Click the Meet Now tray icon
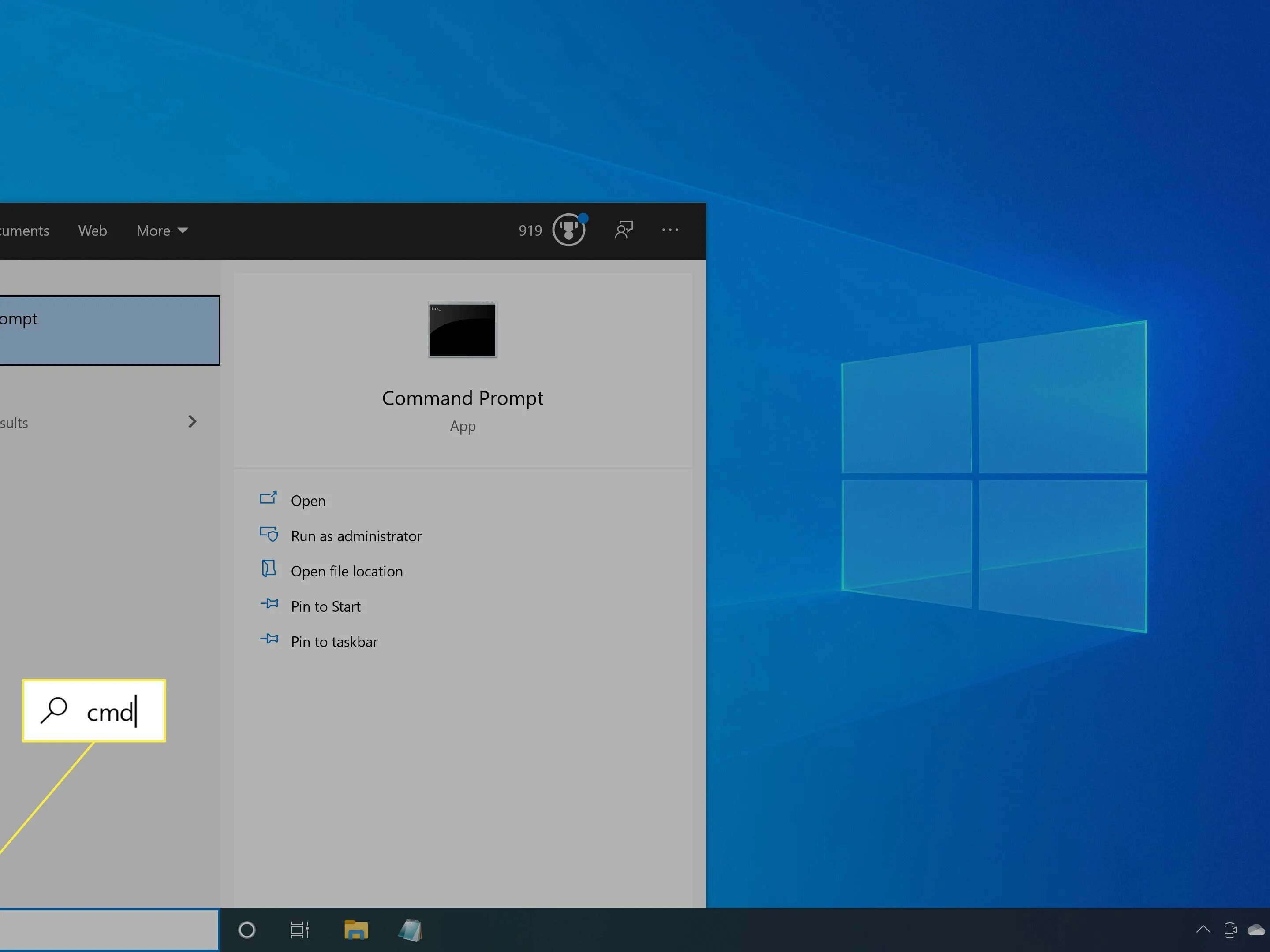Viewport: 1270px width, 952px height. (x=1230, y=930)
